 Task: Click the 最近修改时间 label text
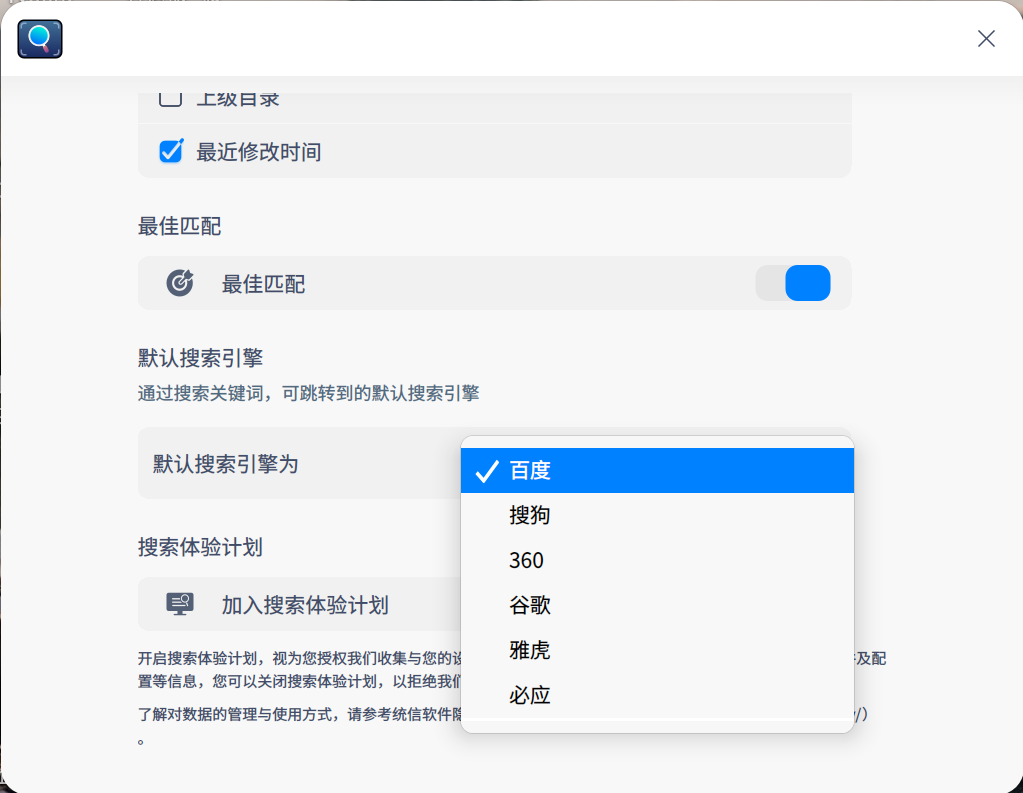click(x=258, y=151)
